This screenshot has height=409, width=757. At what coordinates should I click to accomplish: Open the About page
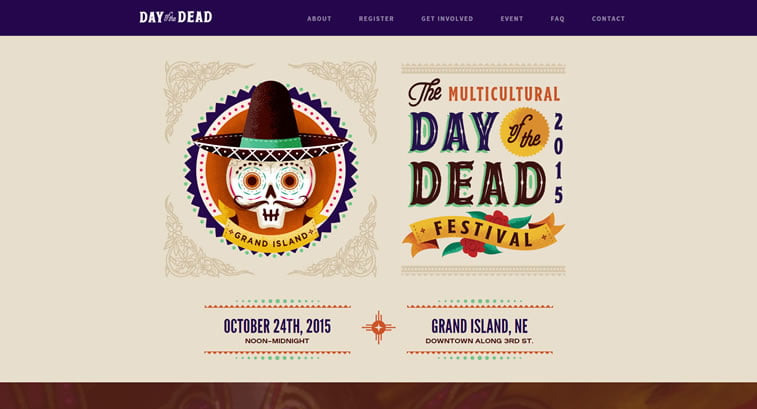tap(319, 19)
